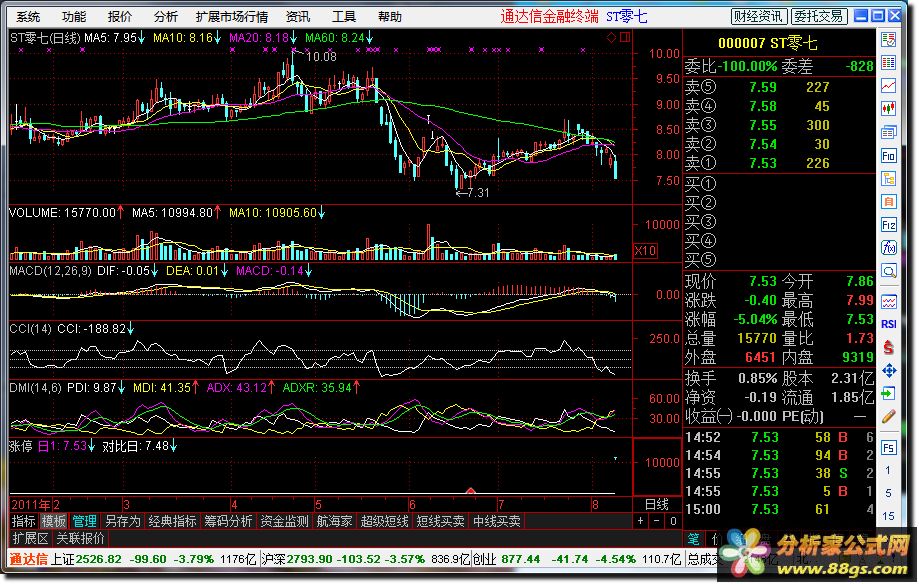Screen dimensions: 919x584
Task: Open the 筹码分析 tab
Action: click(x=229, y=521)
